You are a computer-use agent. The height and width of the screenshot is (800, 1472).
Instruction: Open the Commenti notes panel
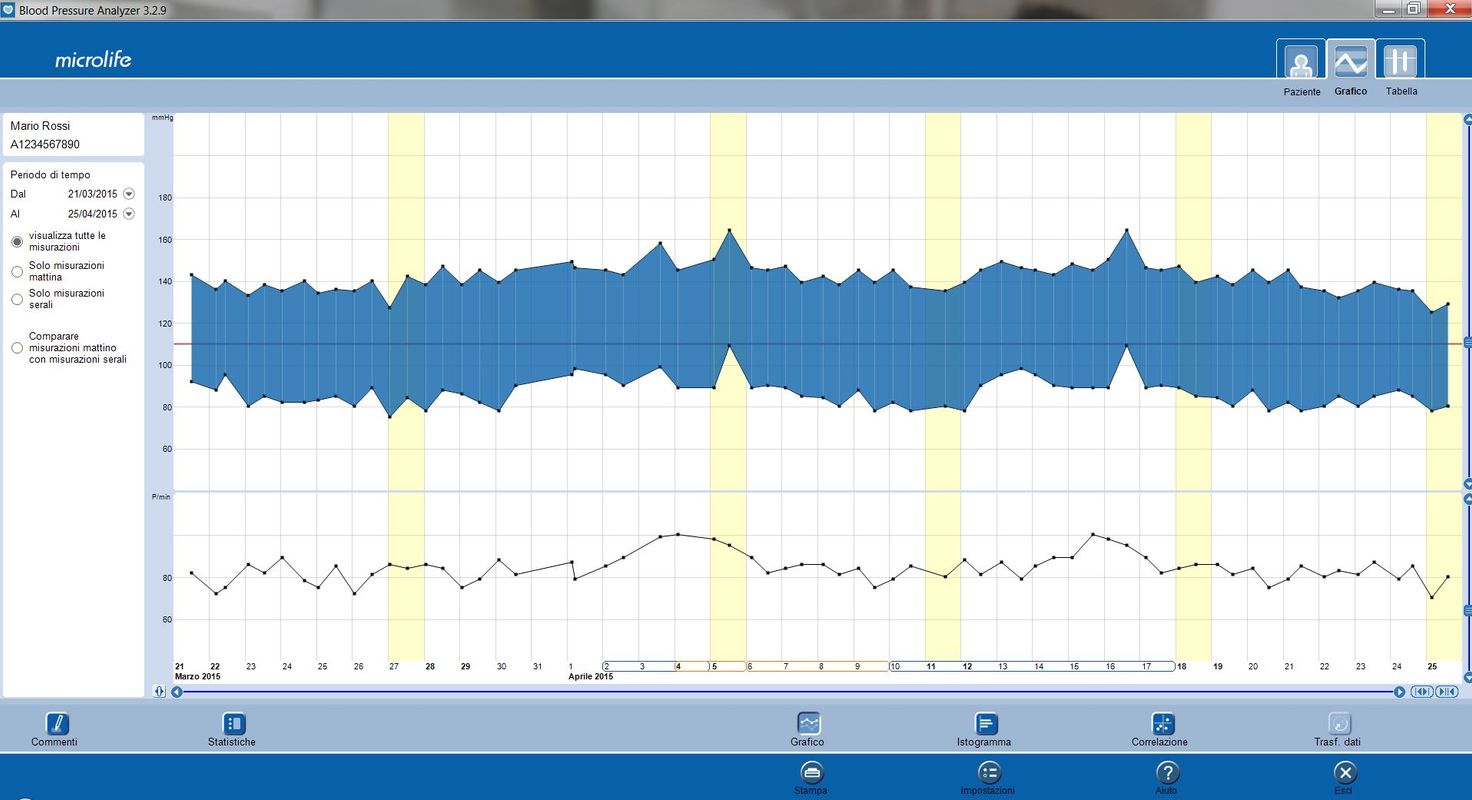point(58,724)
